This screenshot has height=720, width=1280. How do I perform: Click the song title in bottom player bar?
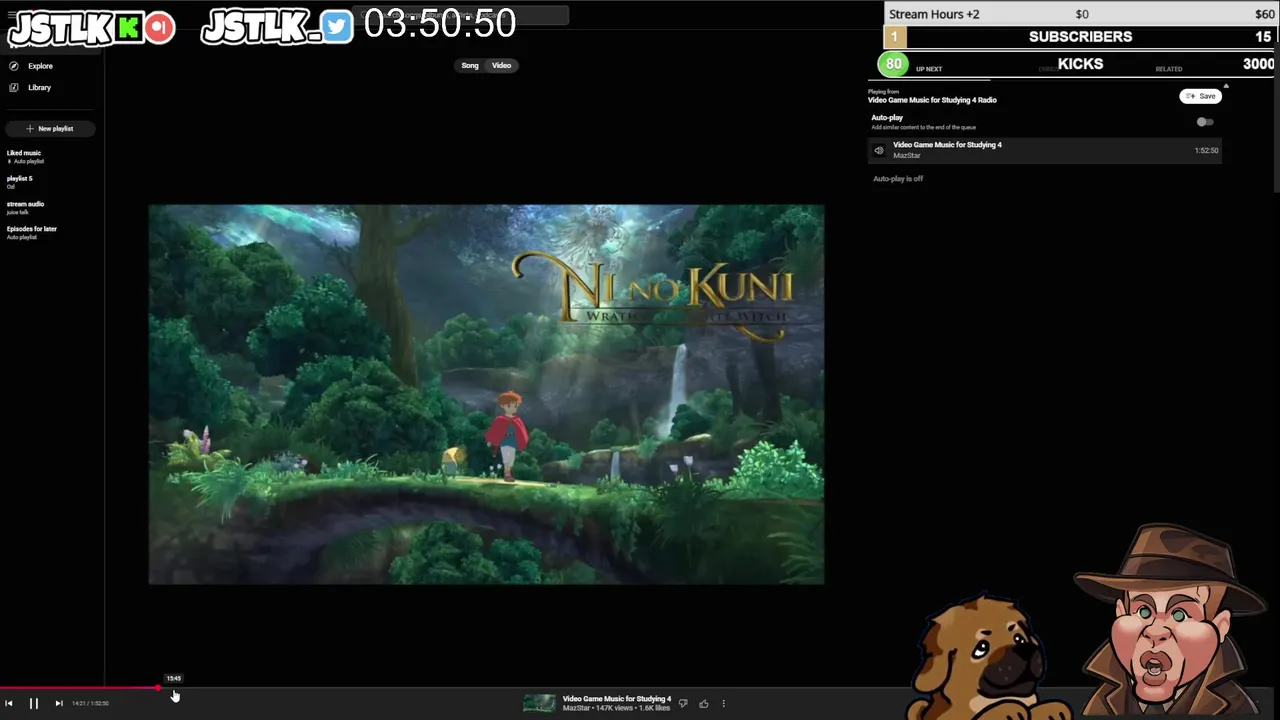point(617,699)
